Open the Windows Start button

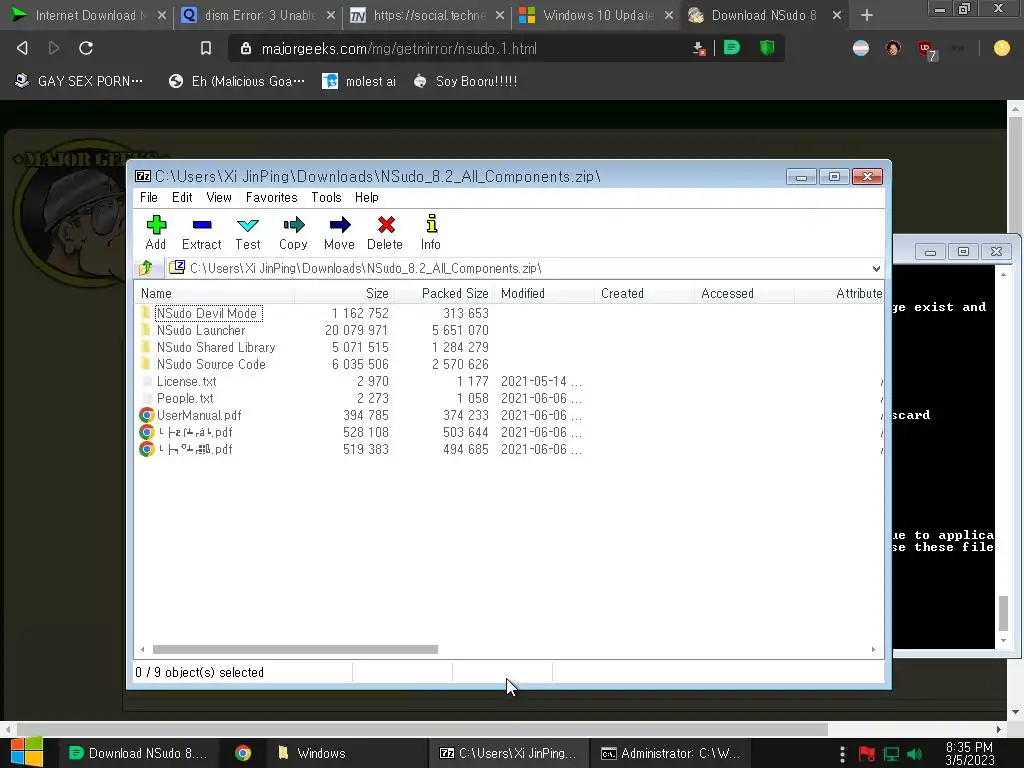(27, 753)
